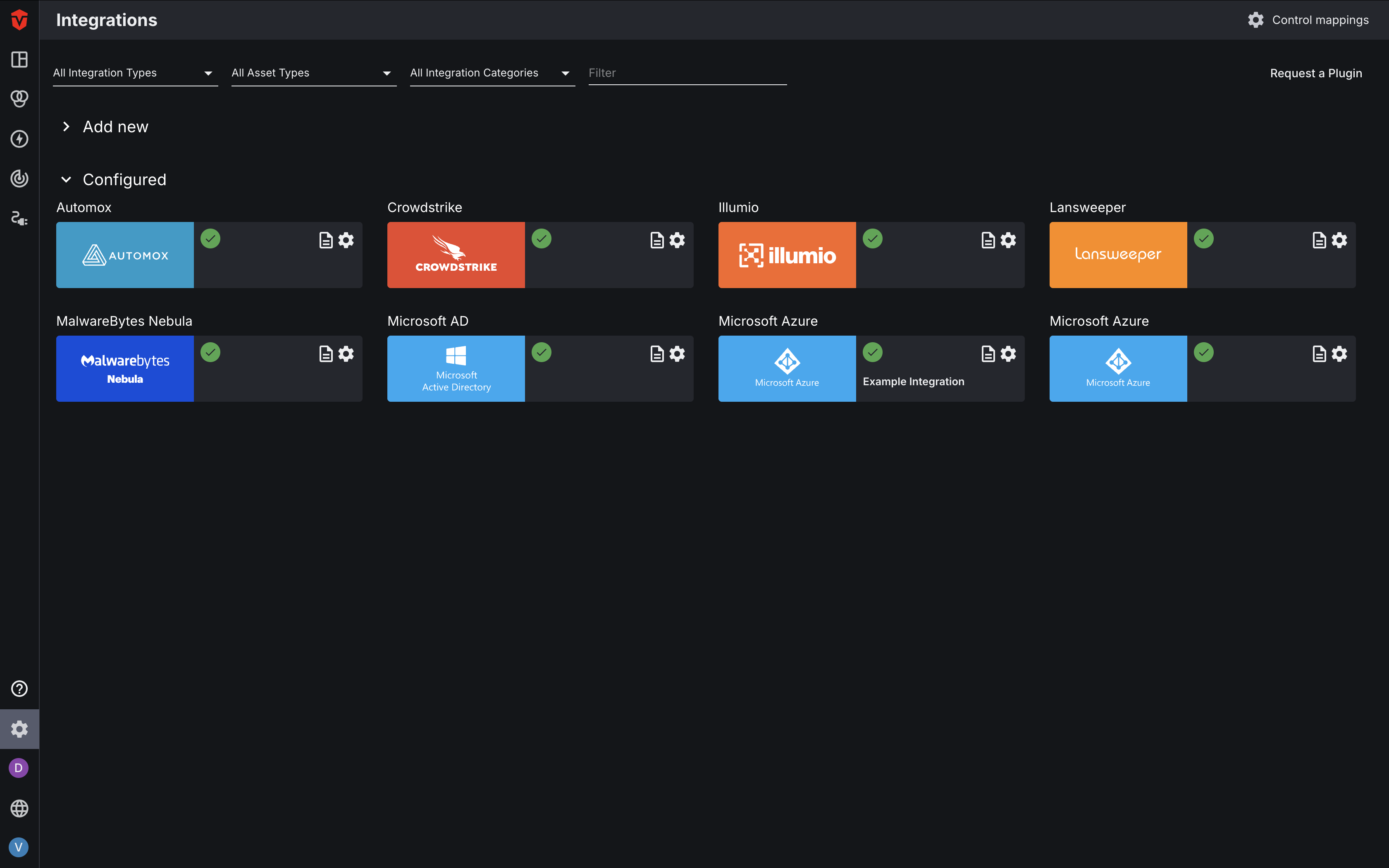Open Automox integration settings gear
1389x868 pixels.
pos(346,240)
